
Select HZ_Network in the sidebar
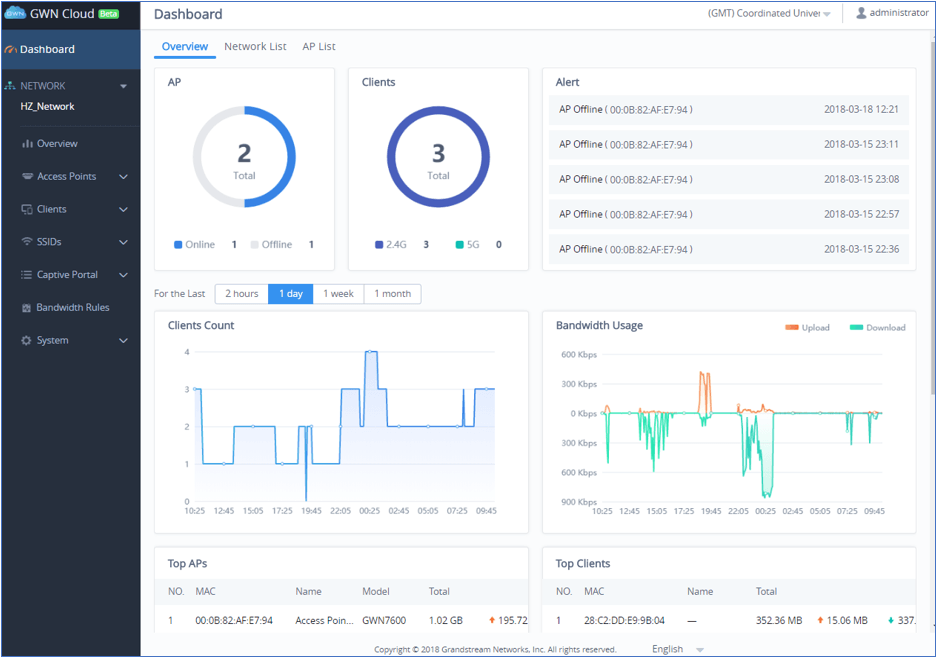pos(47,107)
